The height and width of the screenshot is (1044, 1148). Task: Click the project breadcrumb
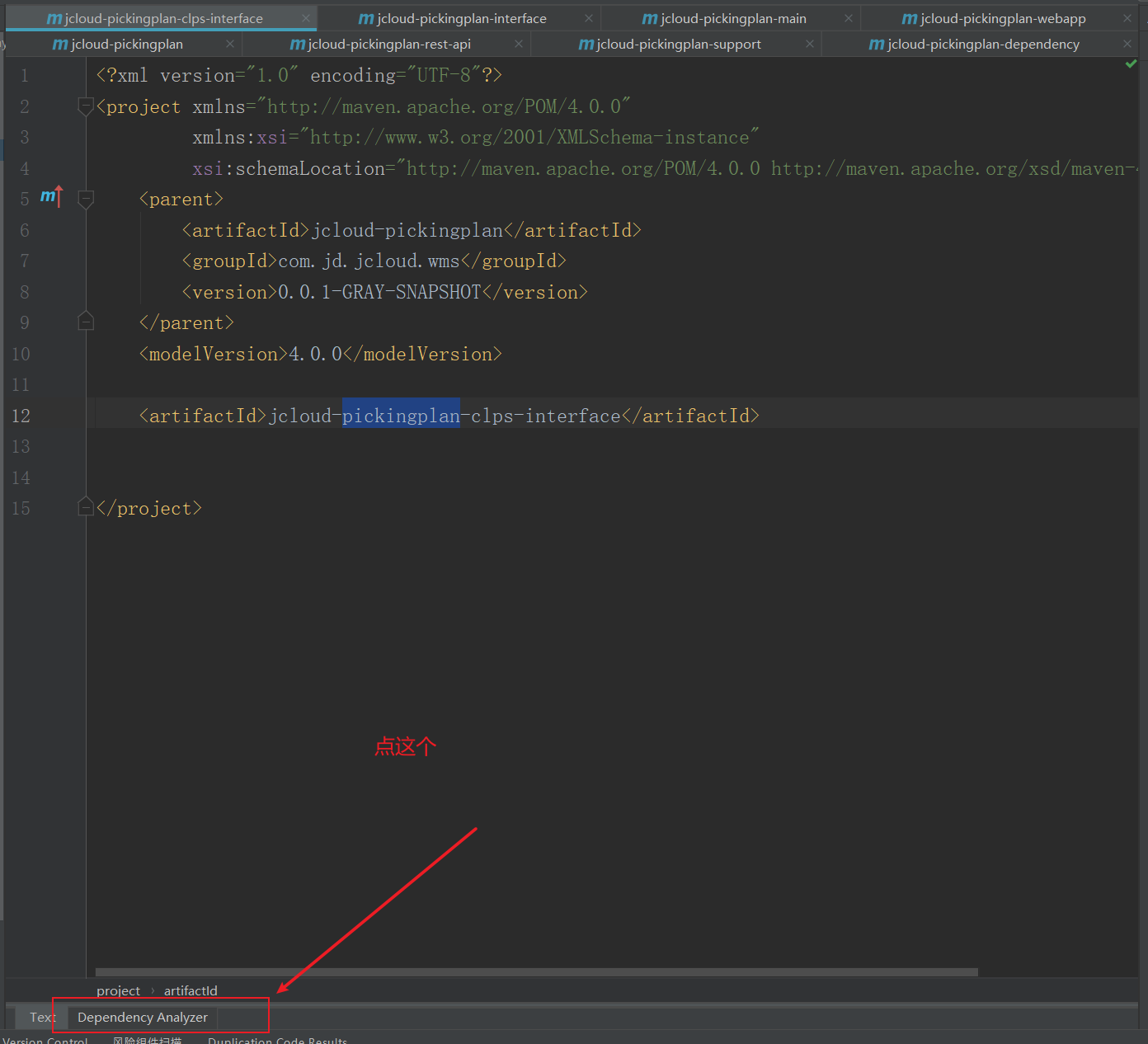click(118, 990)
